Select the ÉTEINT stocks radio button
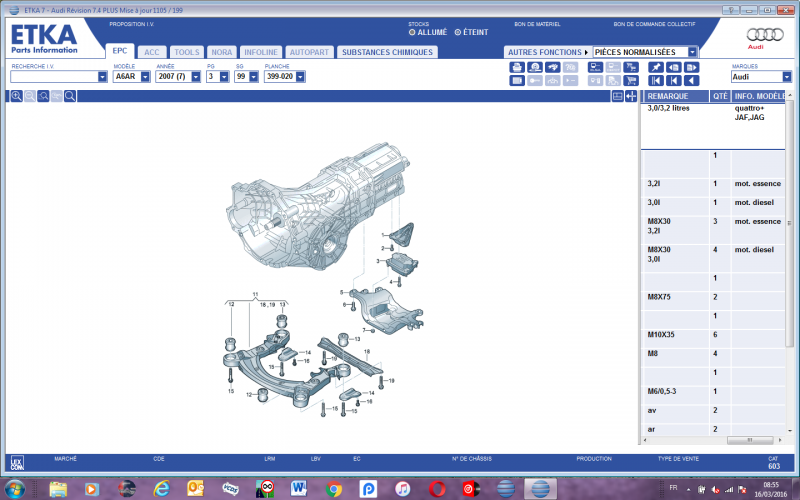 coord(458,32)
